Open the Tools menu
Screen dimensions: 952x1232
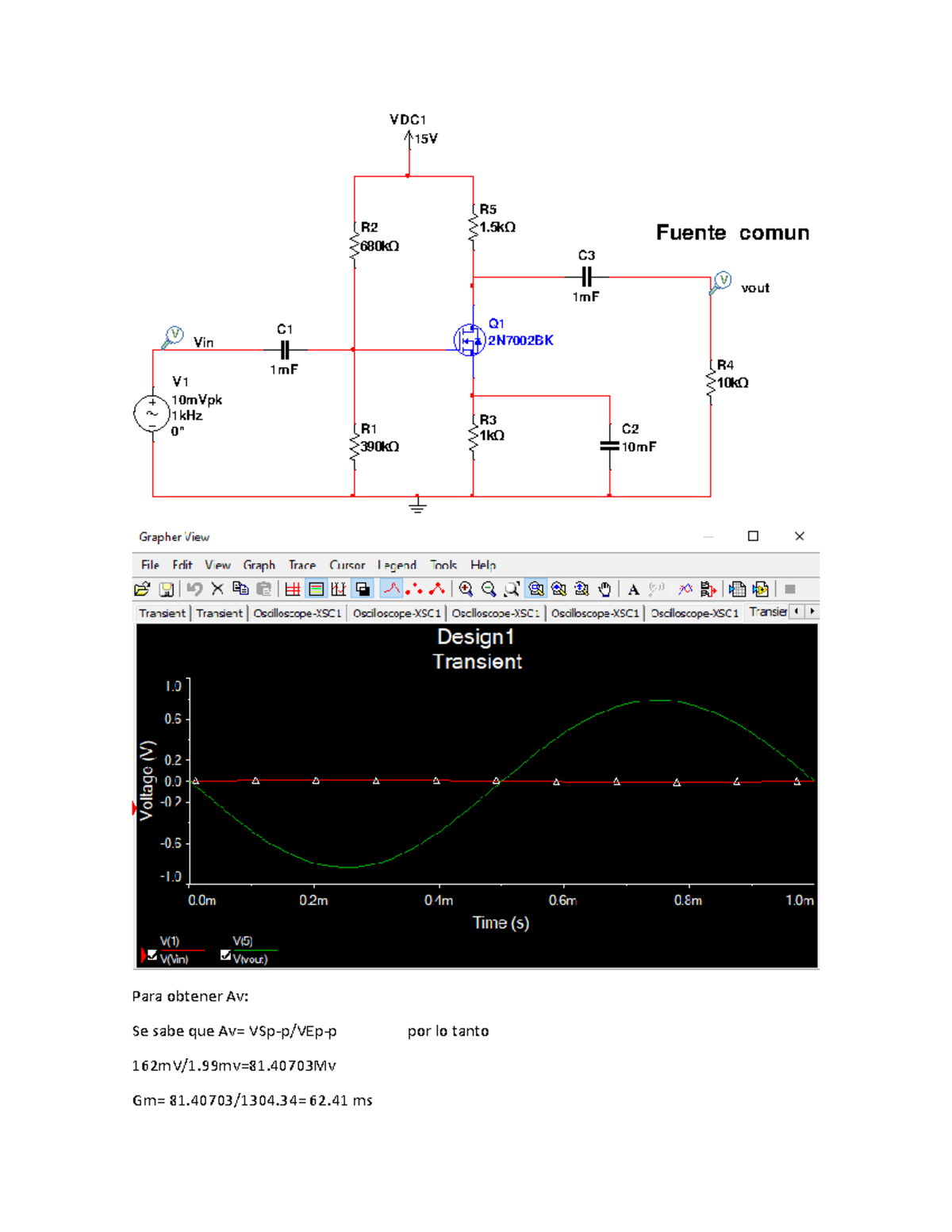tap(443, 565)
